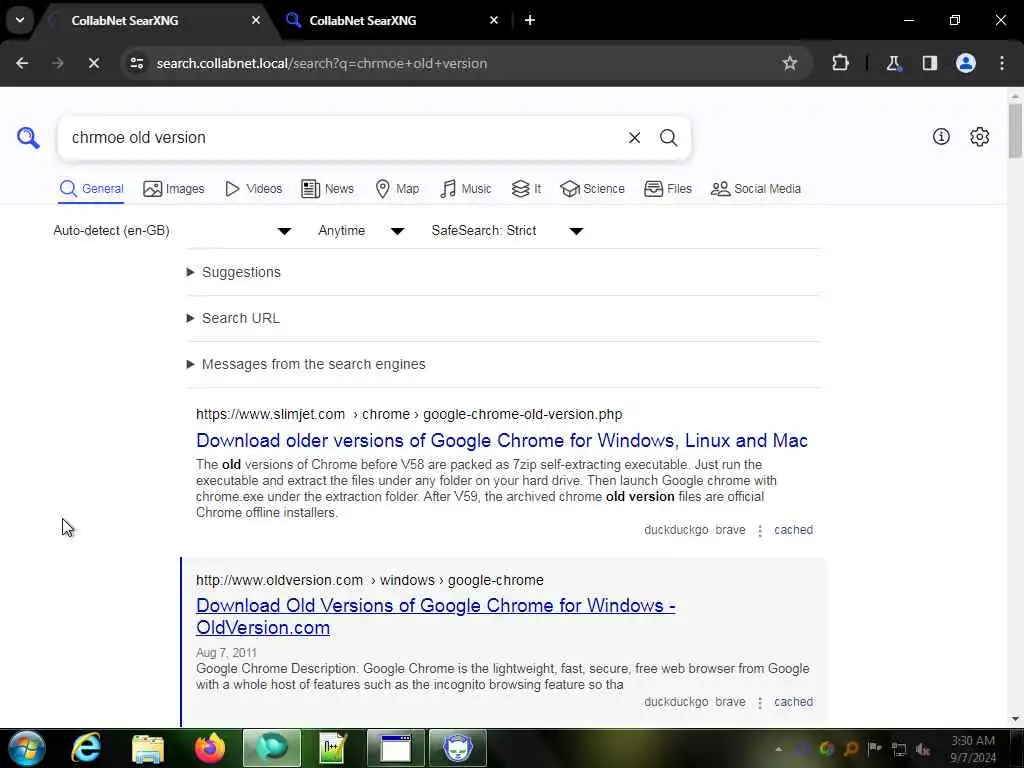
Task: Open cached link of slimjet result
Action: (793, 530)
